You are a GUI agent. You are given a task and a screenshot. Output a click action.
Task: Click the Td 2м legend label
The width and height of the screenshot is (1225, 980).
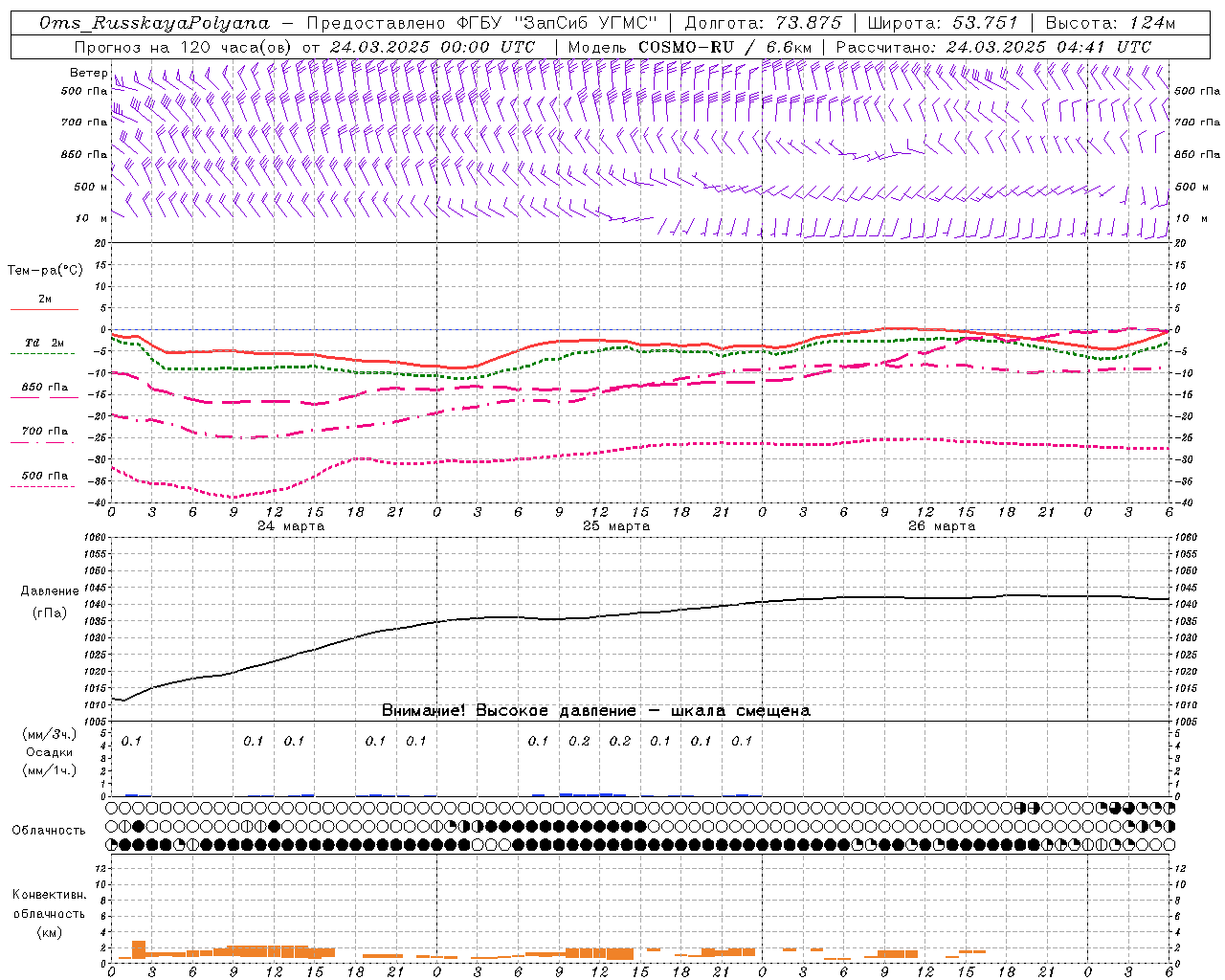tap(44, 343)
